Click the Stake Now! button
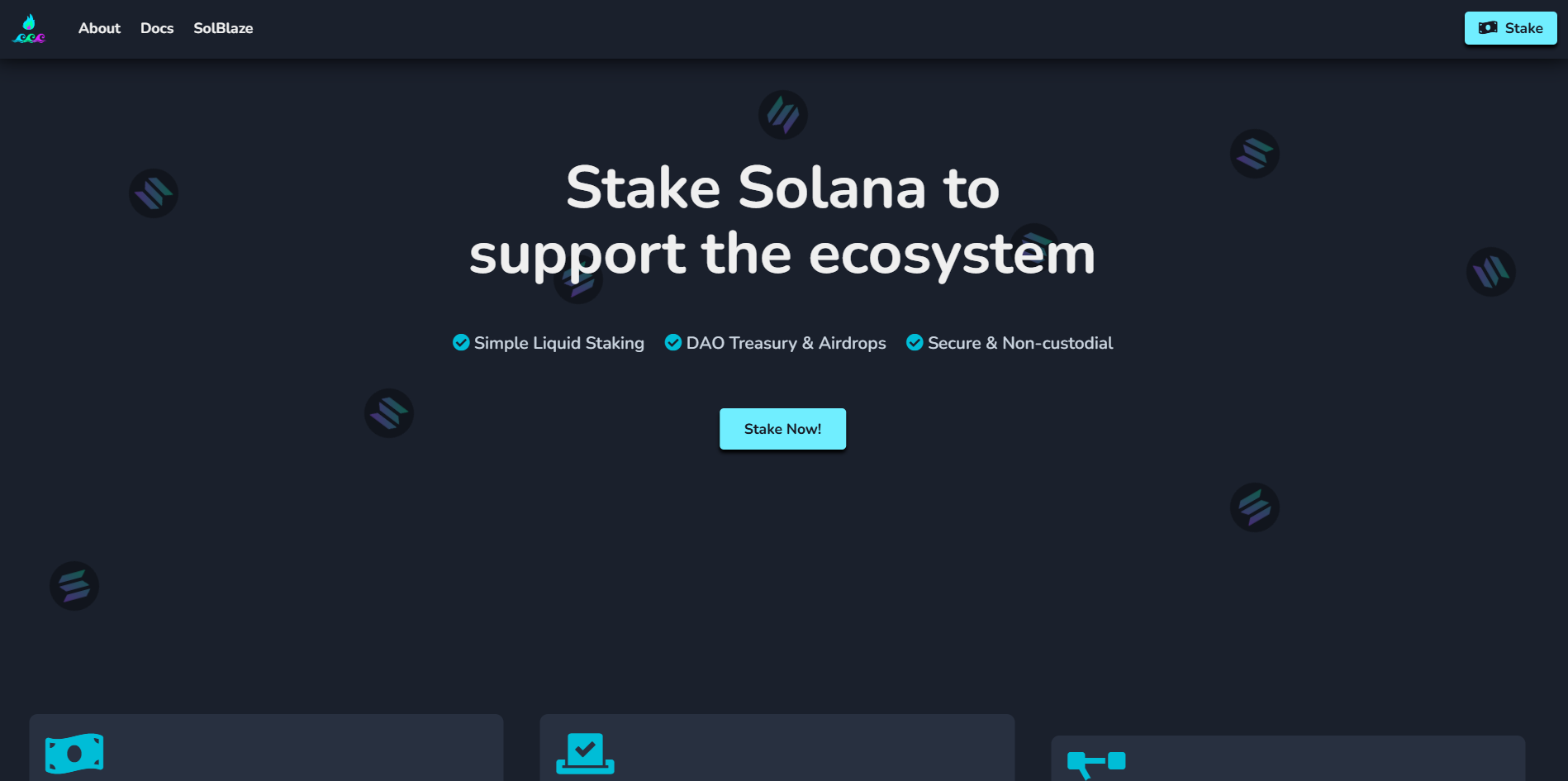This screenshot has width=1568, height=781. [x=782, y=429]
